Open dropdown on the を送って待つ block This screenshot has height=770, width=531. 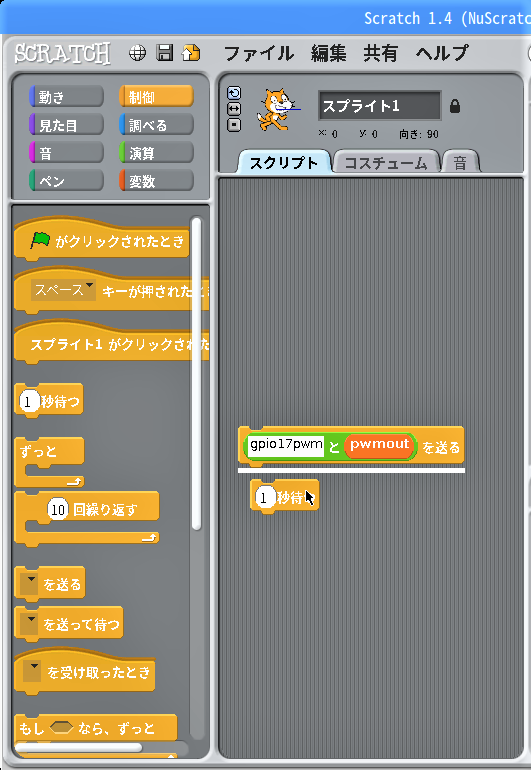click(30, 624)
